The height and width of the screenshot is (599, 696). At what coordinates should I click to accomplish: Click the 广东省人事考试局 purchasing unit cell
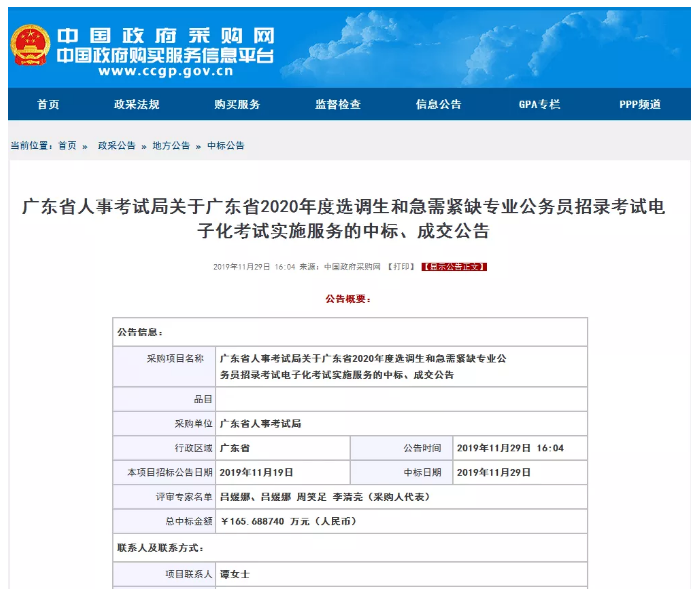pyautogui.click(x=401, y=424)
